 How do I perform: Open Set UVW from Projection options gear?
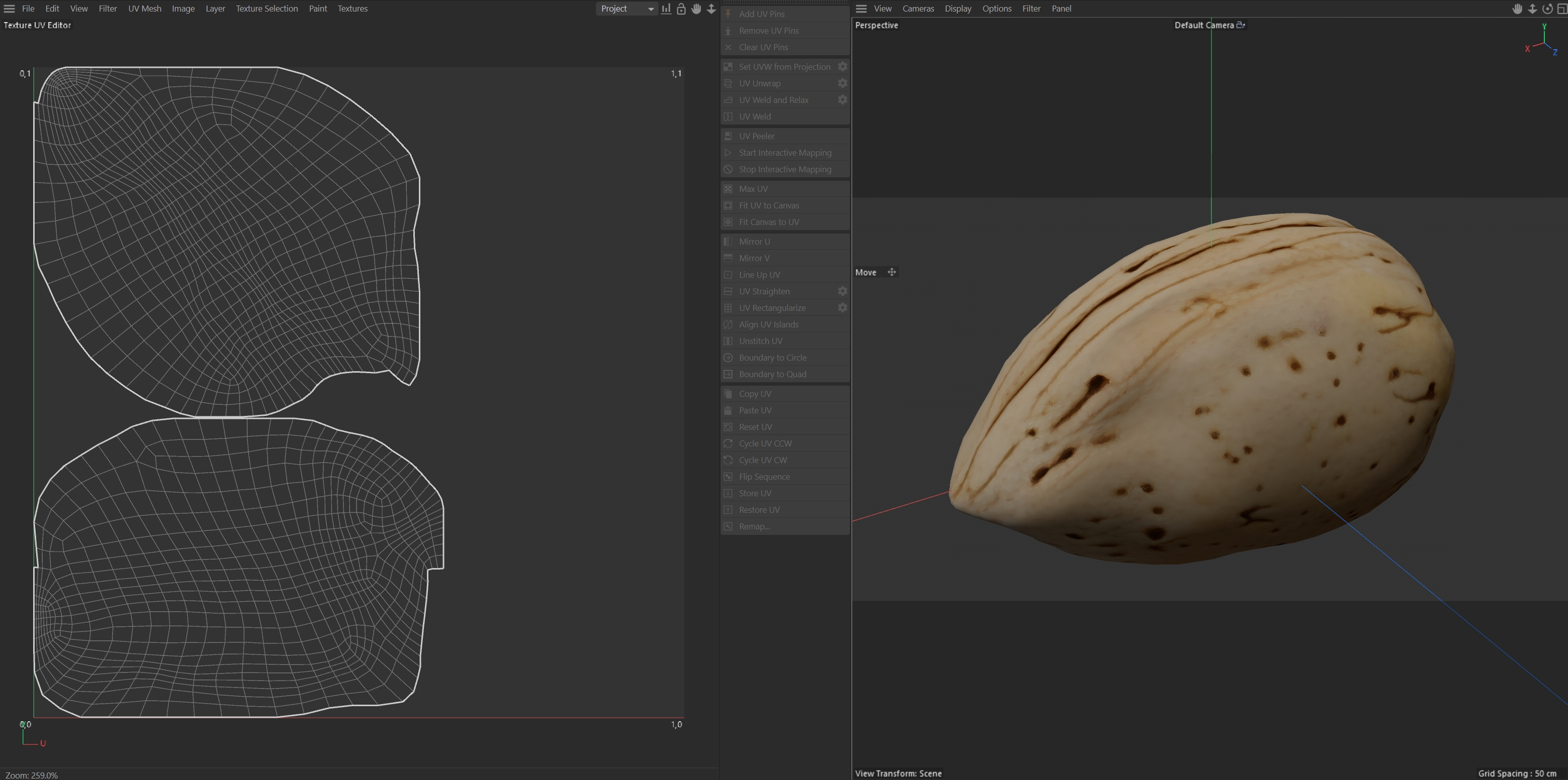(x=842, y=66)
